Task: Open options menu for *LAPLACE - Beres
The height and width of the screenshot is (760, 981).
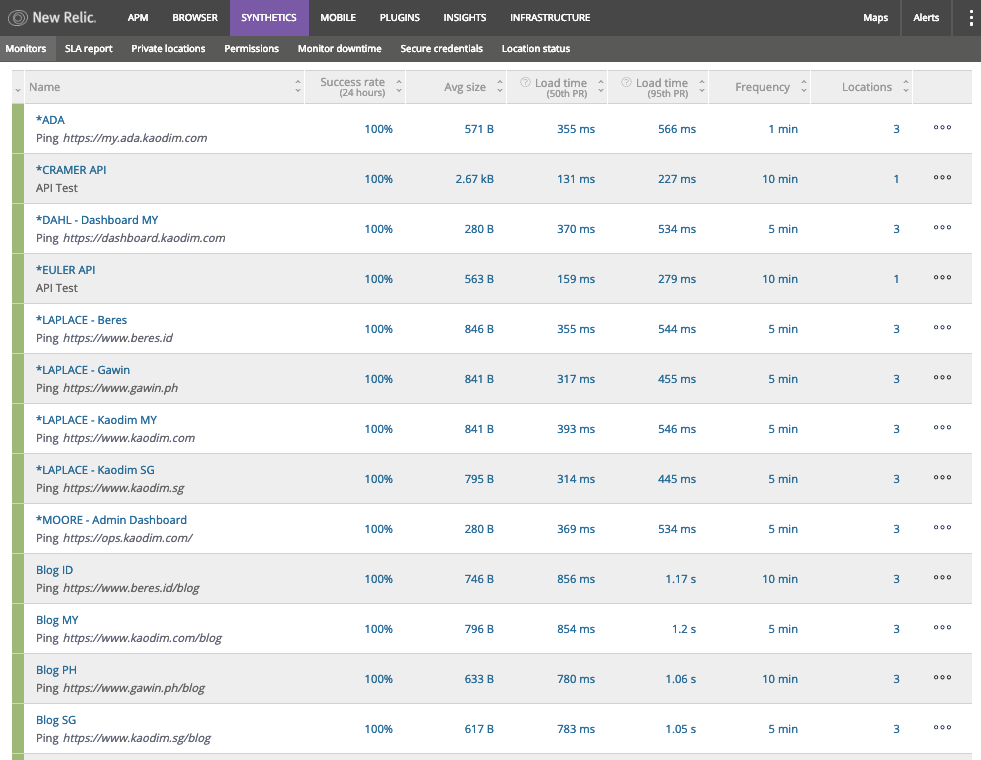Action: click(942, 328)
